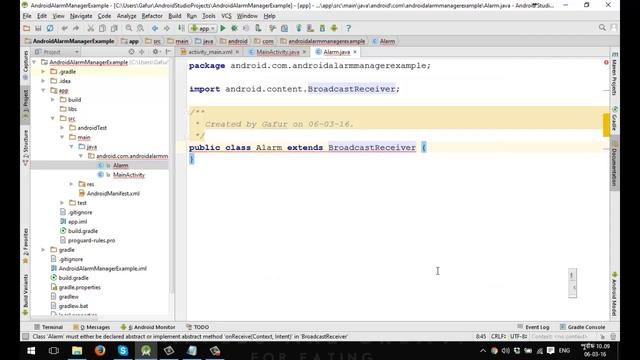Image resolution: width=640 pixels, height=360 pixels.
Task: Open the Refactor menu
Action: pos(152,16)
